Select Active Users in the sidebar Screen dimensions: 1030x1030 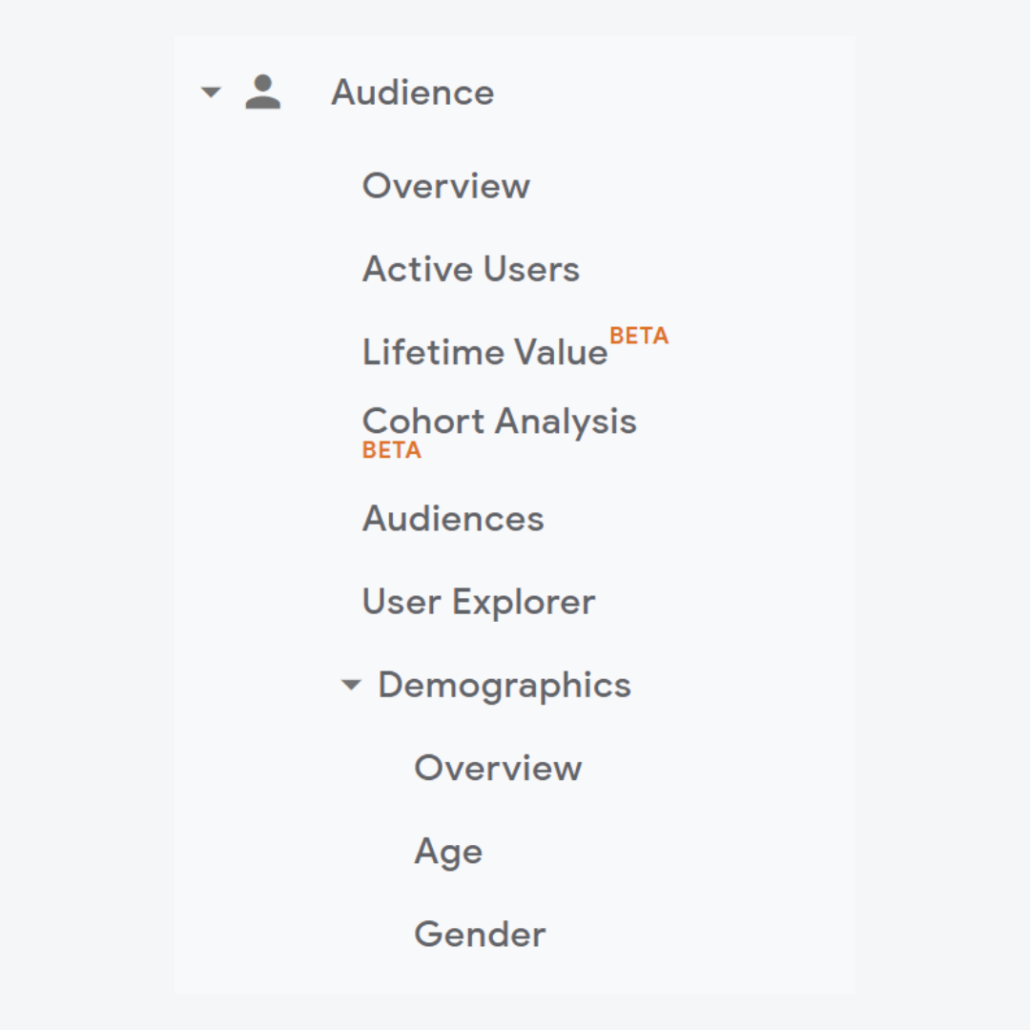(x=470, y=268)
